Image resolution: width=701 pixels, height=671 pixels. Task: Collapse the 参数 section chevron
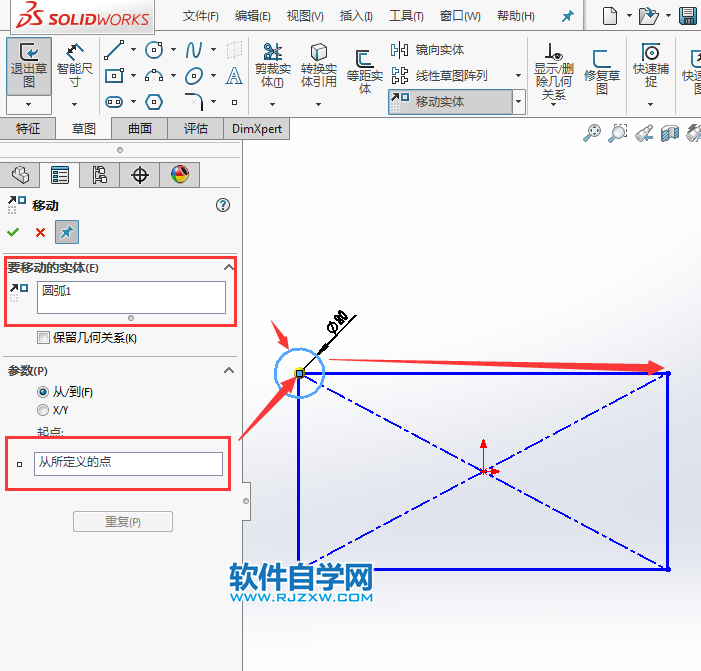click(228, 370)
